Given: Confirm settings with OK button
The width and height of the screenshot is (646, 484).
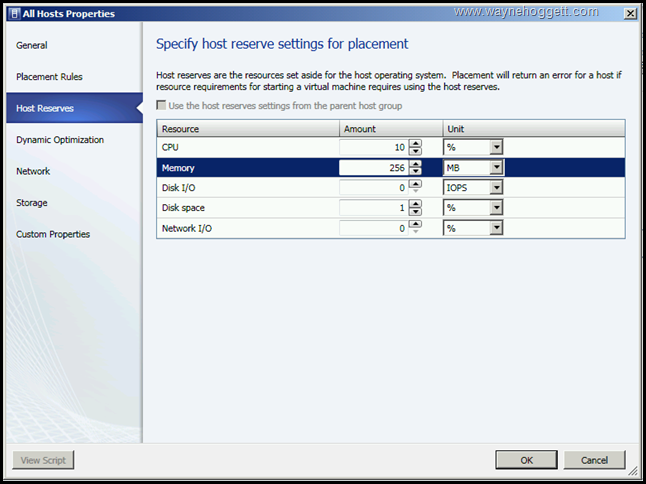Looking at the screenshot, I should [x=526, y=460].
